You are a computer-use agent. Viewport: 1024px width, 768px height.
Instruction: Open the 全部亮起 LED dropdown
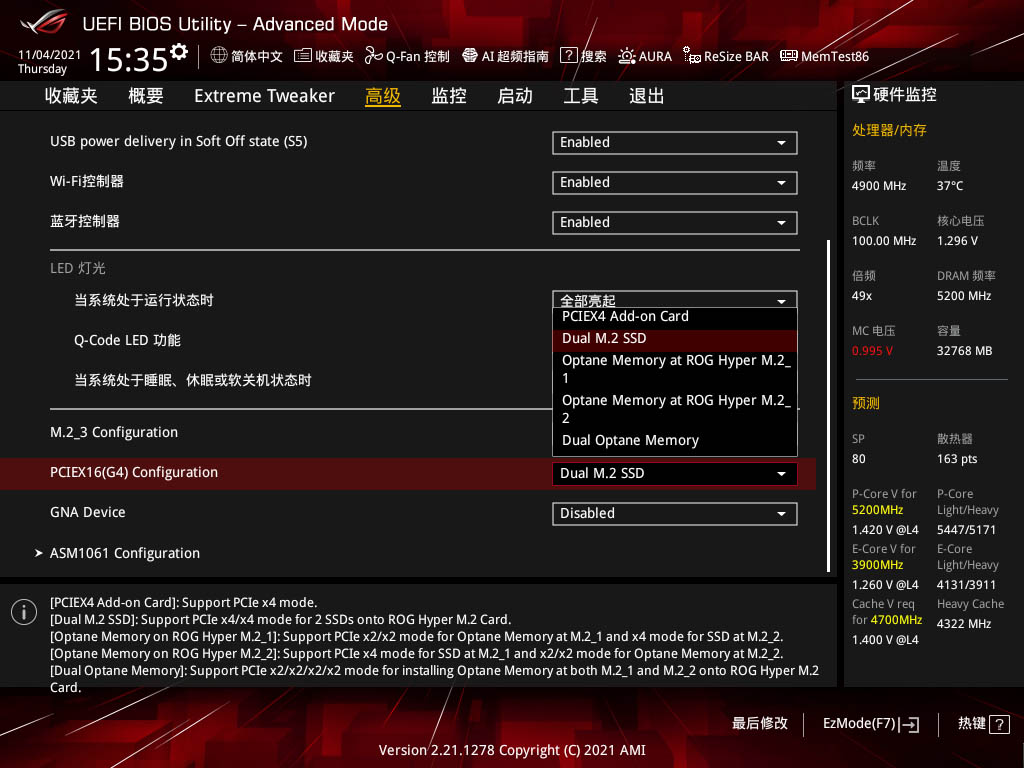click(675, 300)
